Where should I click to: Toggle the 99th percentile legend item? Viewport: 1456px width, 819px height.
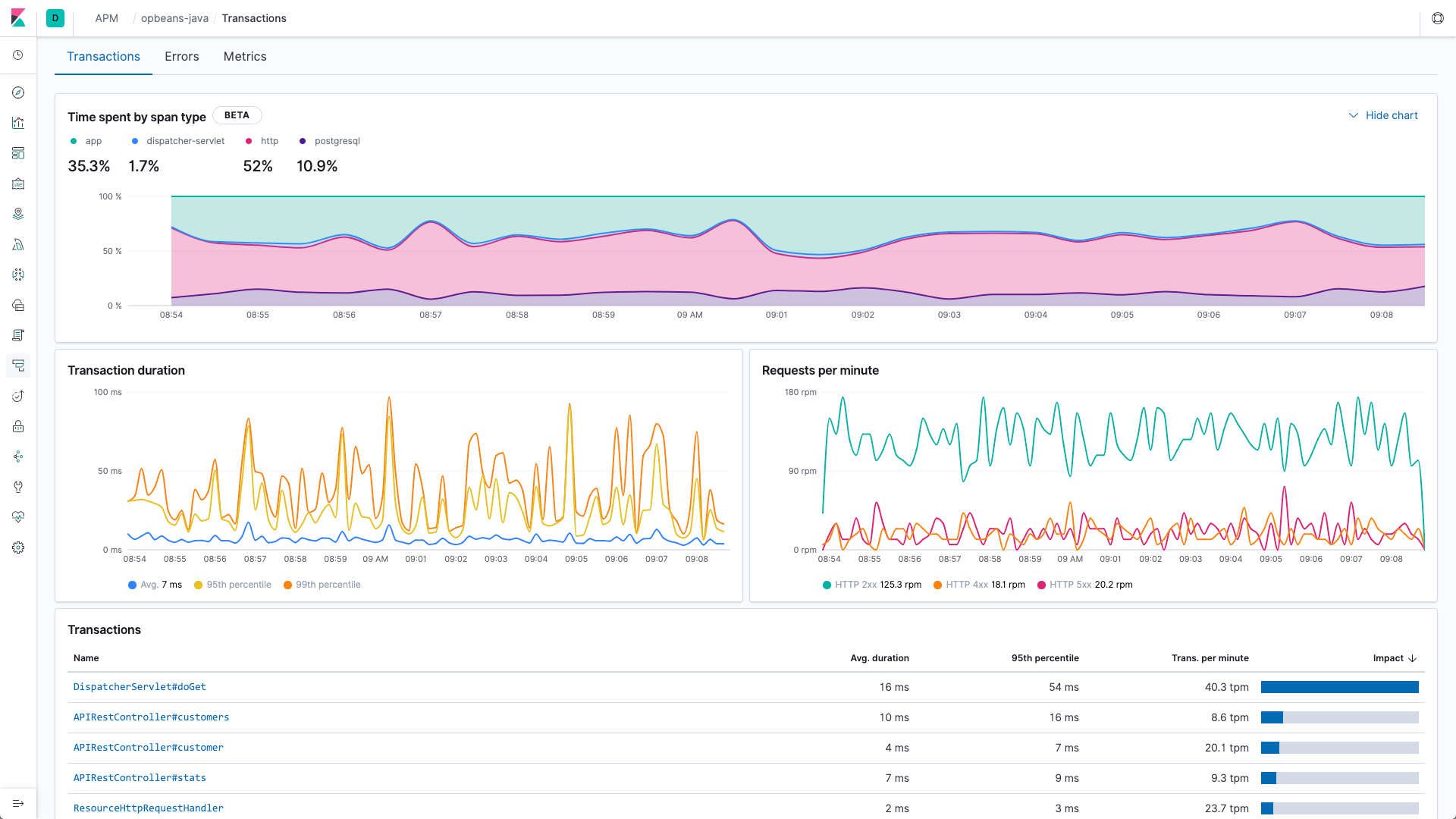[322, 585]
